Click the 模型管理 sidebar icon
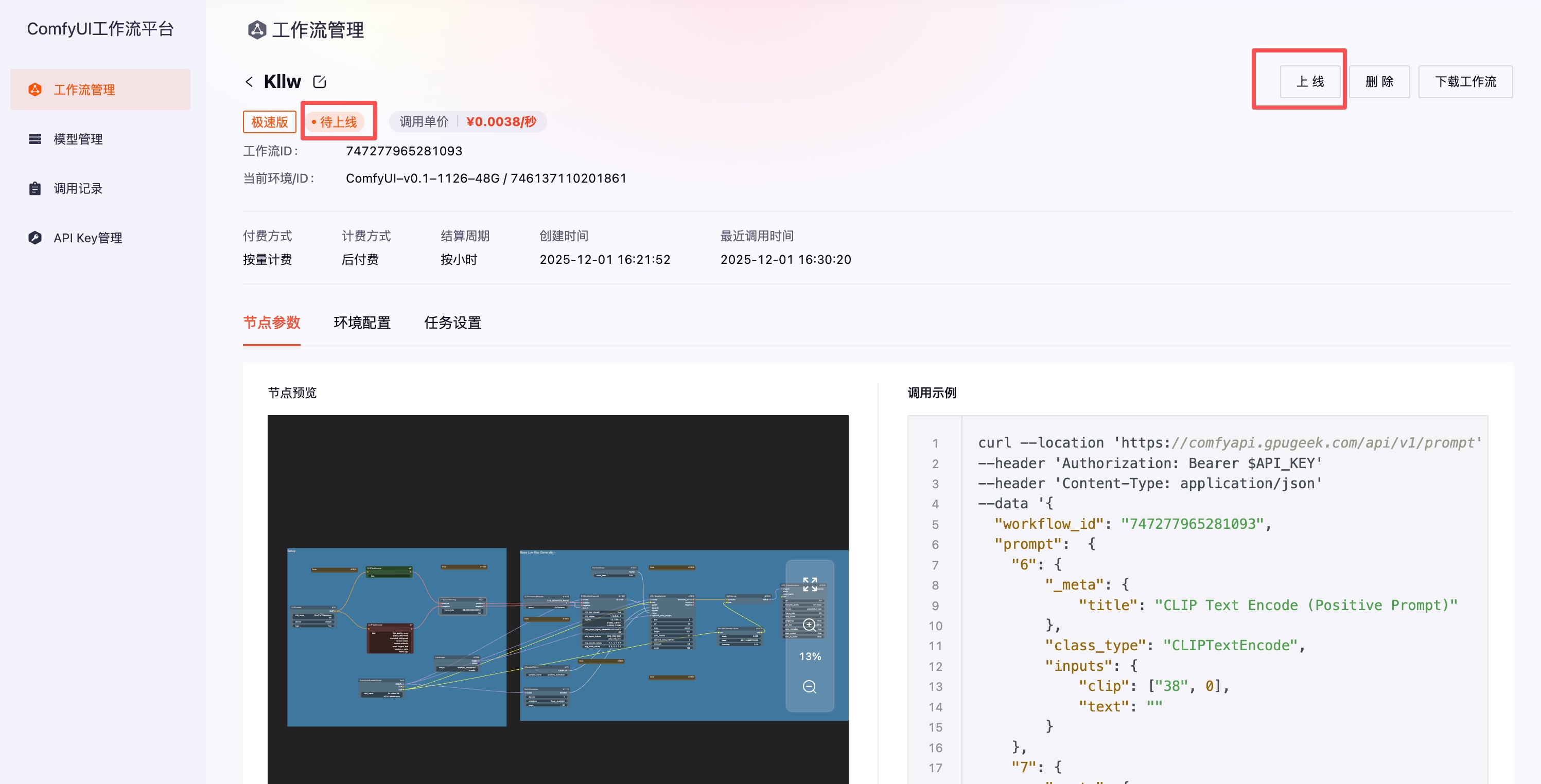Viewport: 1541px width, 784px height. (x=36, y=139)
